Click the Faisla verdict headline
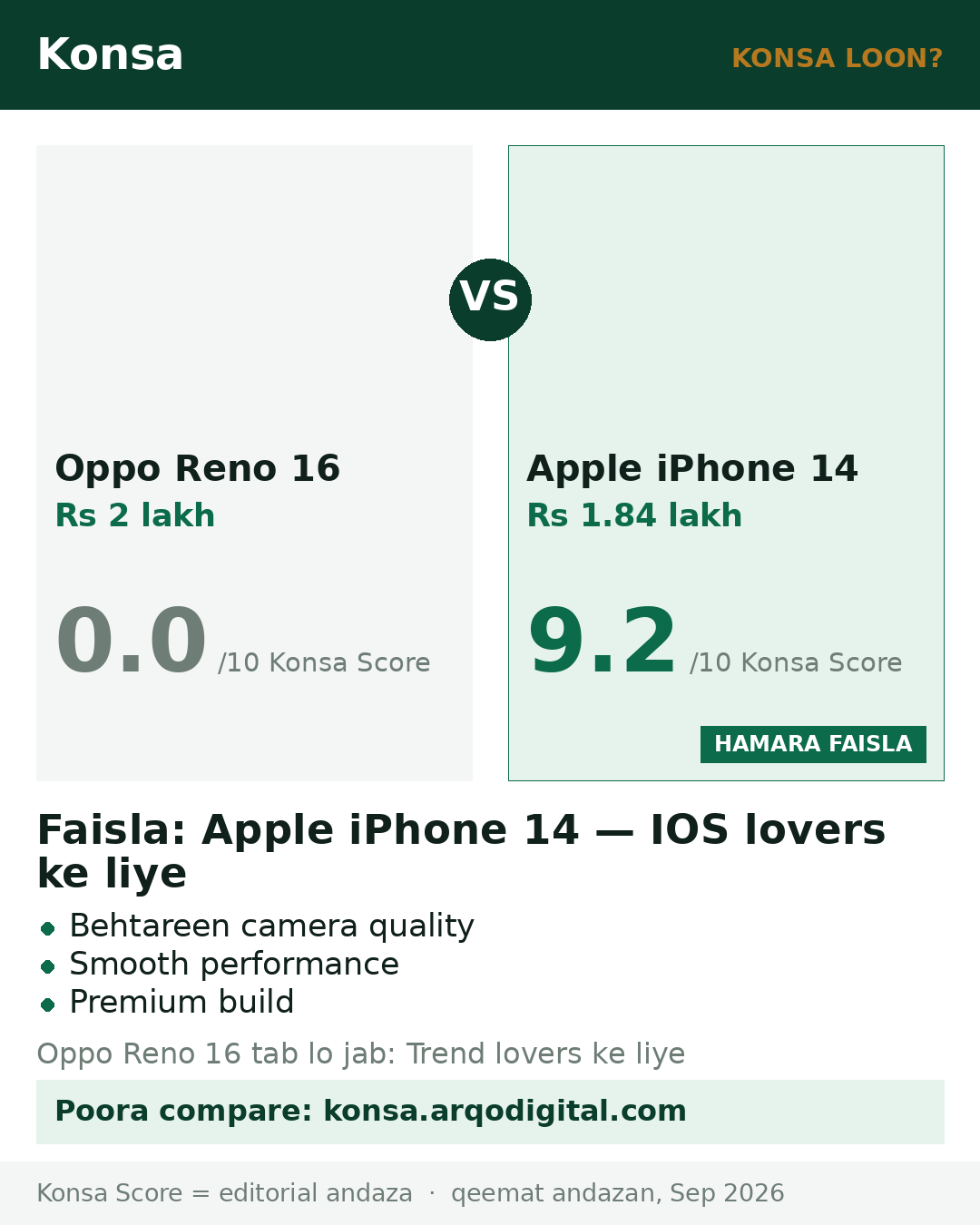The width and height of the screenshot is (980, 1225). pos(461,851)
